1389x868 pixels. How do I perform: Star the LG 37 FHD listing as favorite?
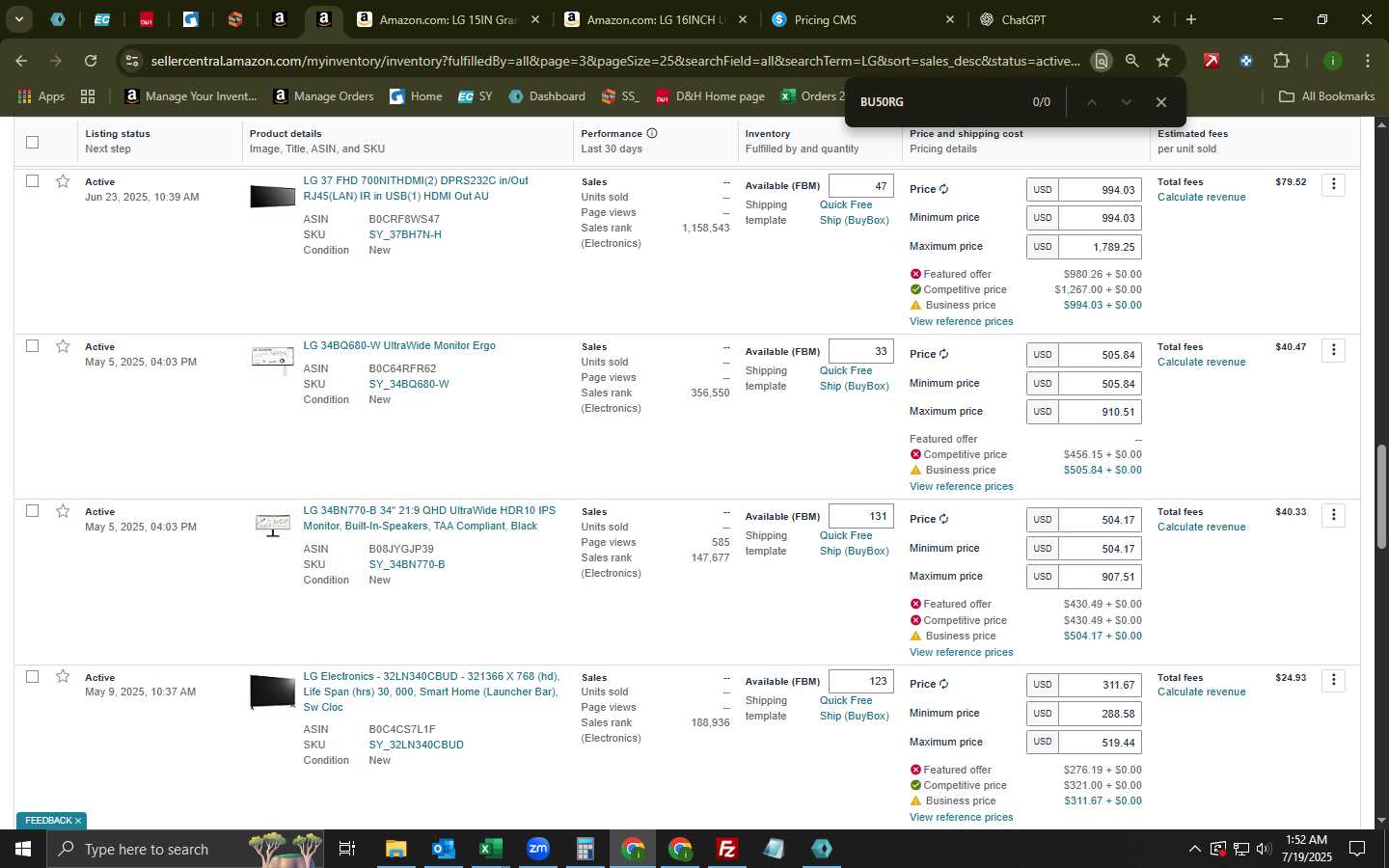click(x=63, y=181)
